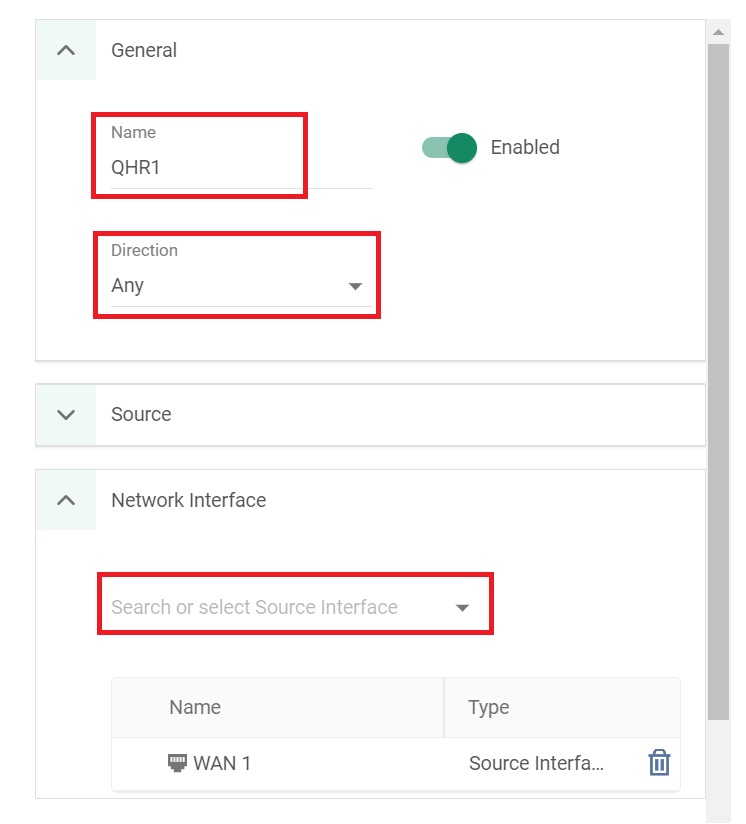Expand the Source section chevron
This screenshot has height=824, width=746.
pyautogui.click(x=66, y=414)
